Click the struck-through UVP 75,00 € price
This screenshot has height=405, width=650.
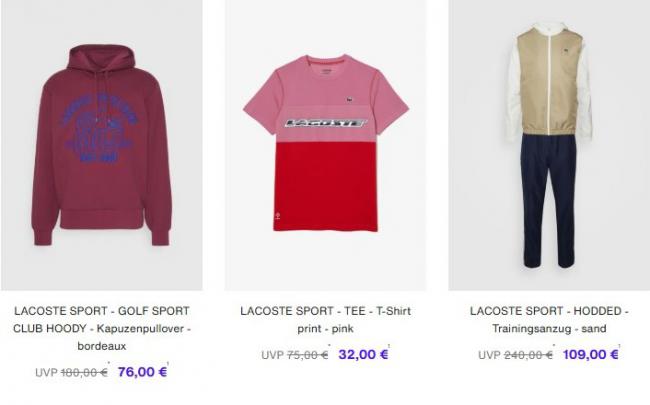coord(295,355)
